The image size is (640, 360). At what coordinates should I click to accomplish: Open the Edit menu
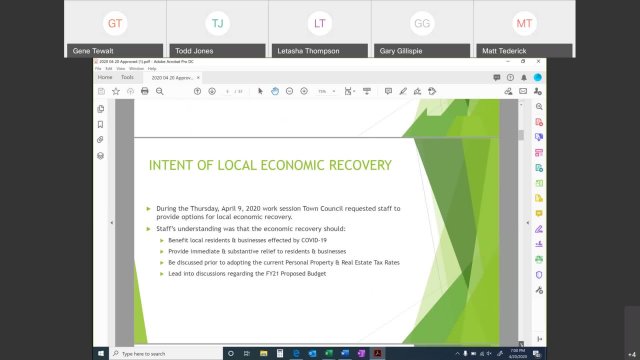pos(109,69)
